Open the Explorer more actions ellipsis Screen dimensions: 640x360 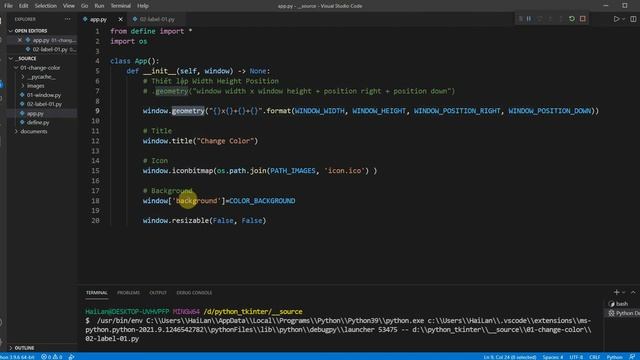pos(67,19)
